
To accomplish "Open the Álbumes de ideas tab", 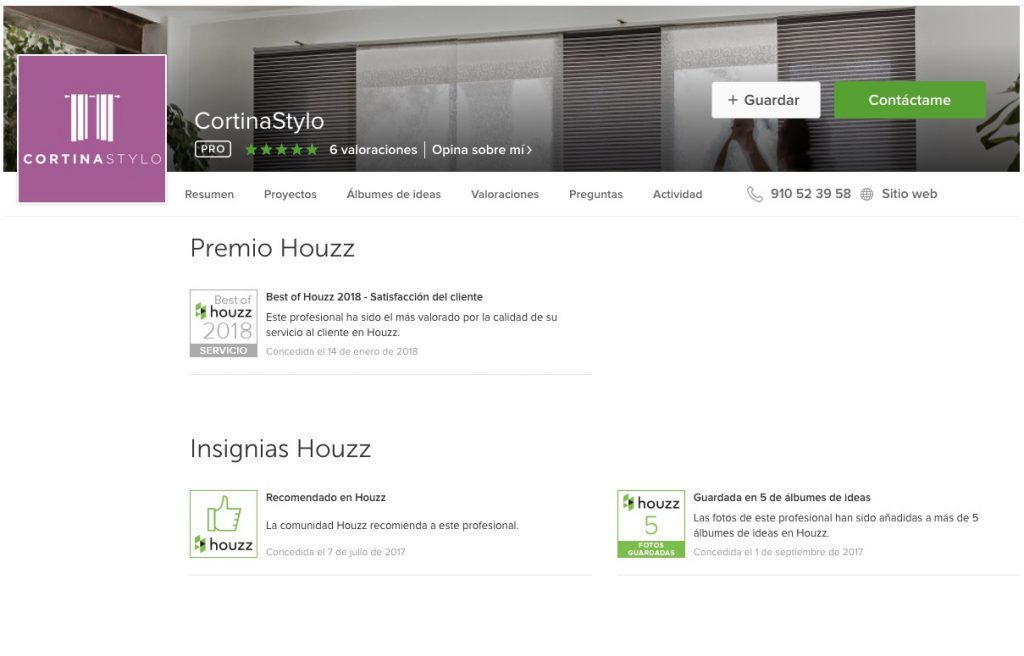I will [394, 194].
